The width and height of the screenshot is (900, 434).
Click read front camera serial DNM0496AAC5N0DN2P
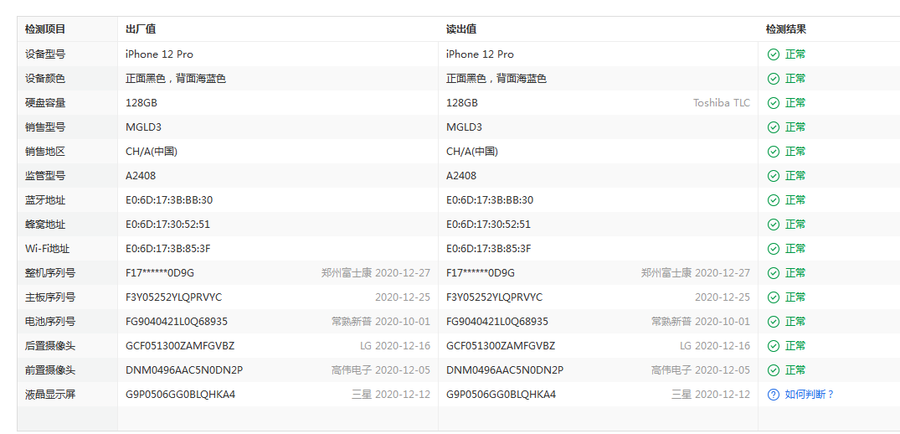[505, 370]
